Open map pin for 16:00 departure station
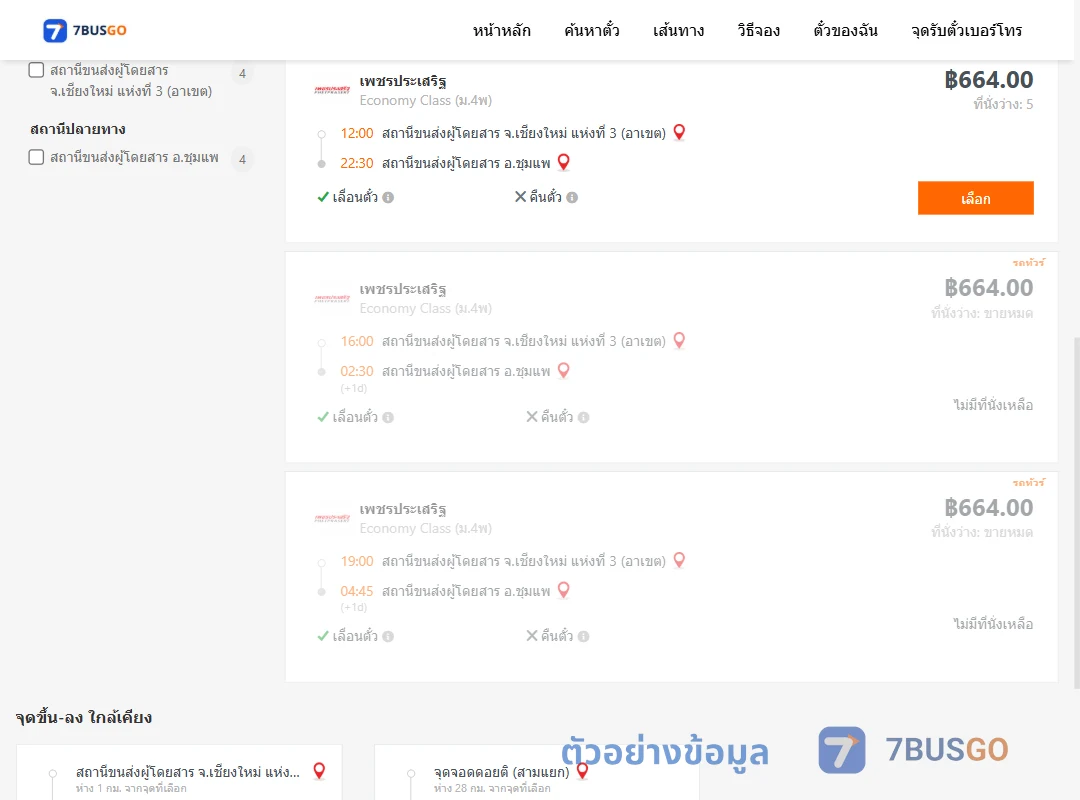The width and height of the screenshot is (1080, 800). pos(679,340)
